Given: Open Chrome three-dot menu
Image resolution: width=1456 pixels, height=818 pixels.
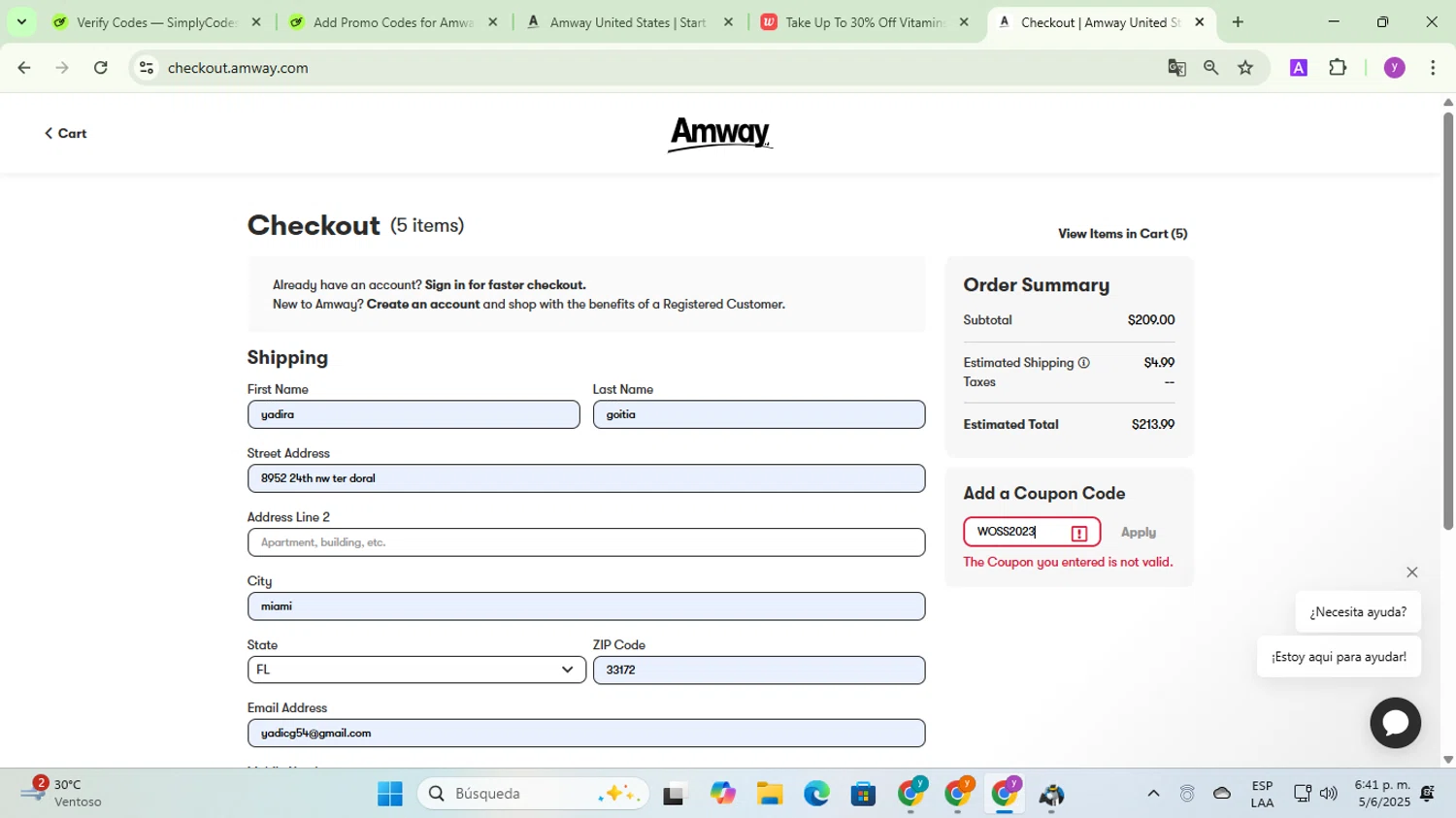Looking at the screenshot, I should click(1433, 68).
